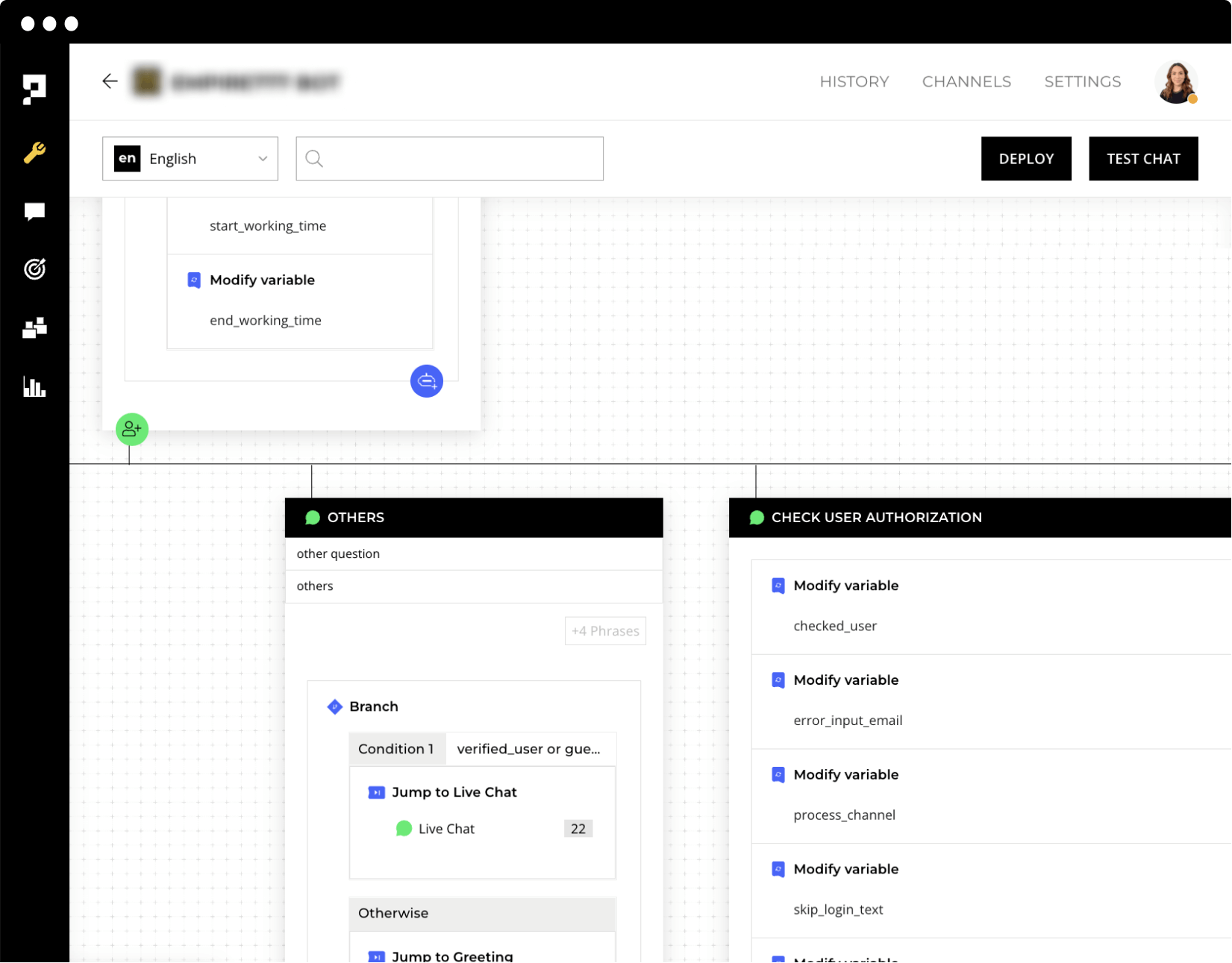Click the green add user circle icon
The height and width of the screenshot is (963, 1232).
[132, 429]
